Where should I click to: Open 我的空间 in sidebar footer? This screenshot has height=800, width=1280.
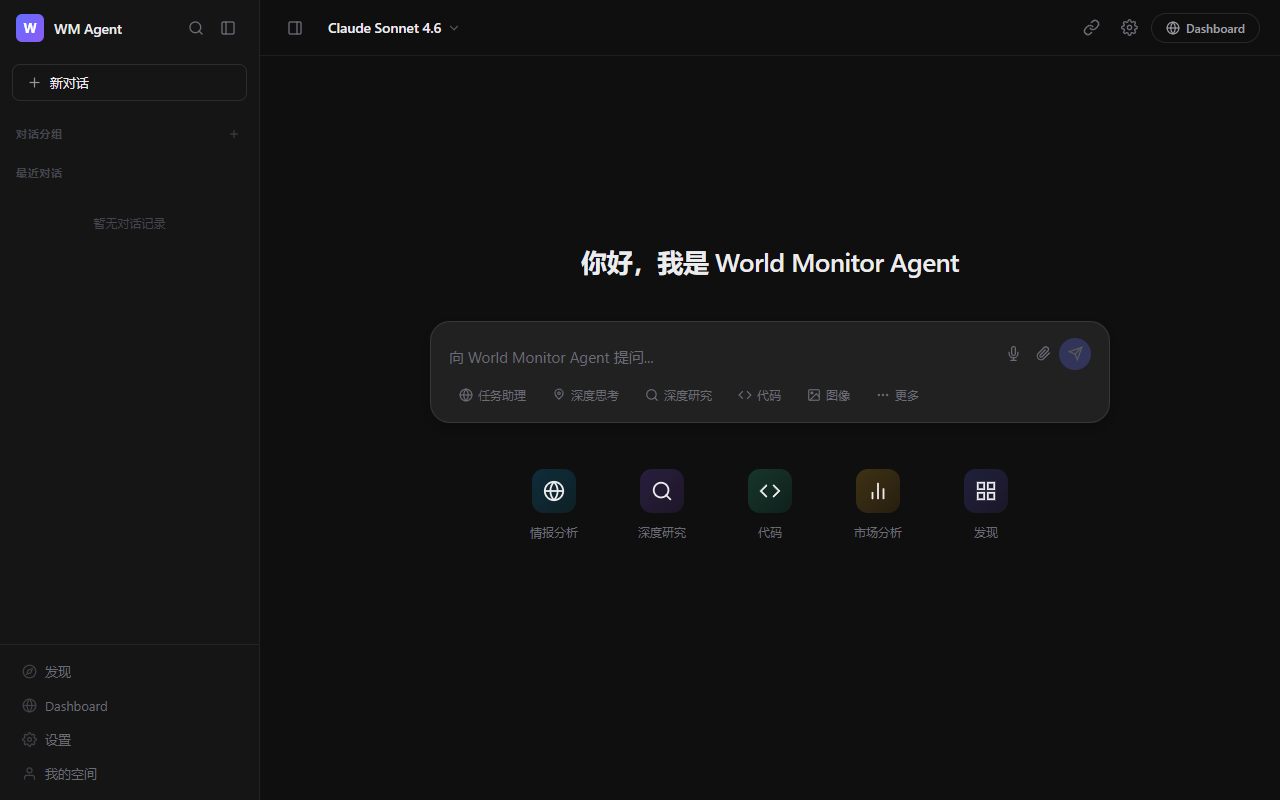[129, 774]
